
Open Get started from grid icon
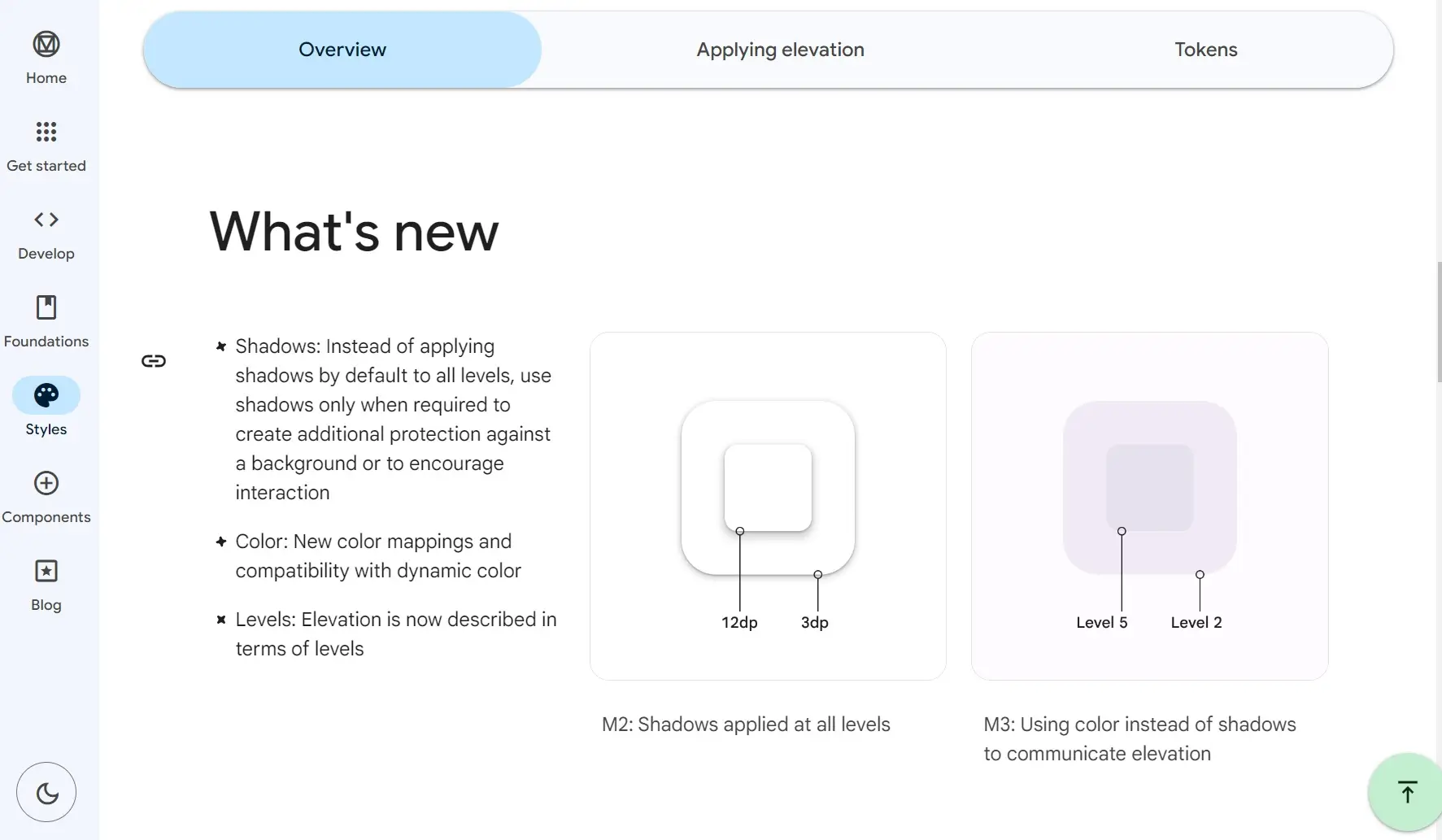point(46,132)
